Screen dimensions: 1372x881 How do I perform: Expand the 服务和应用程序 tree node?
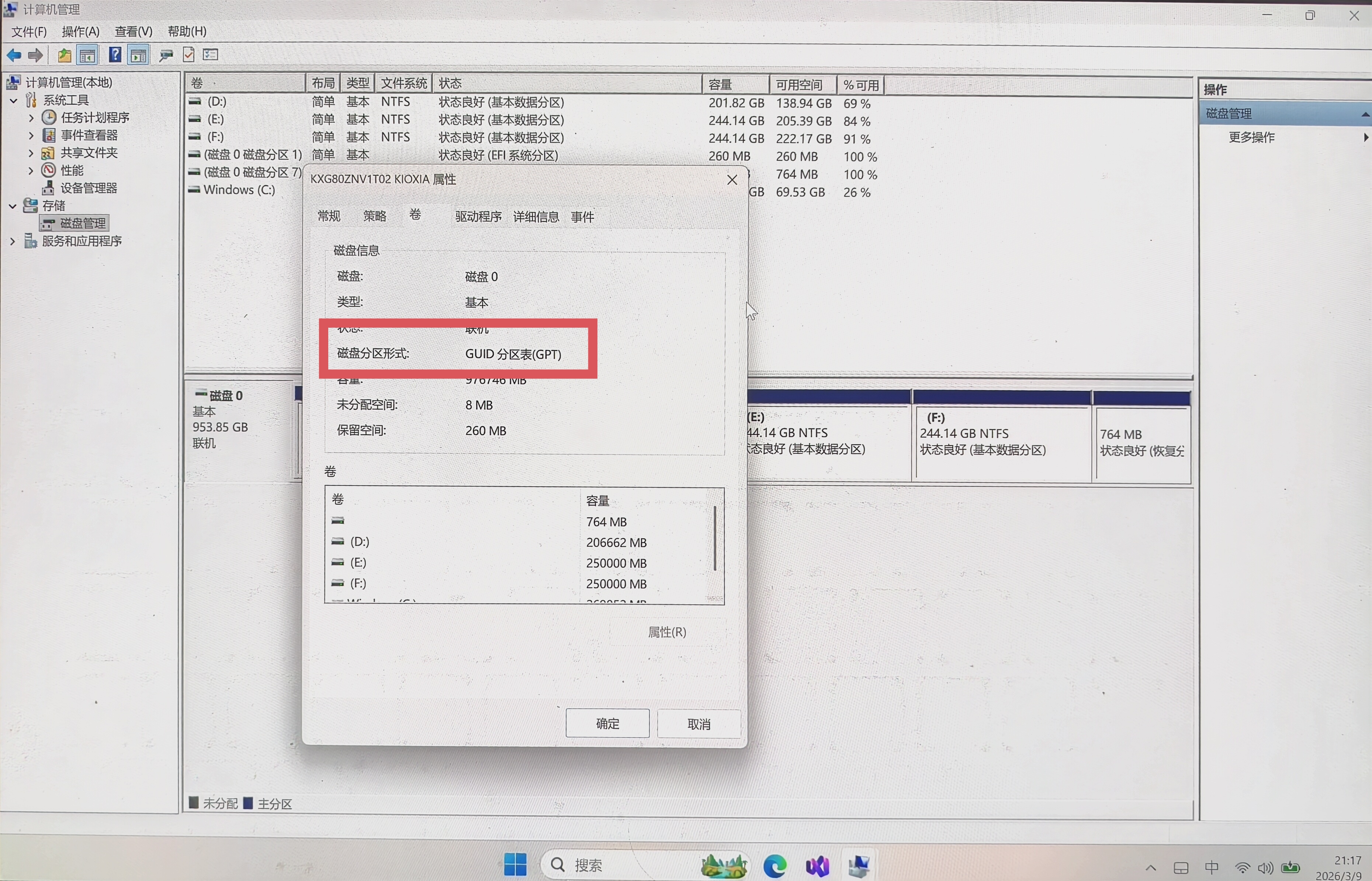point(13,241)
